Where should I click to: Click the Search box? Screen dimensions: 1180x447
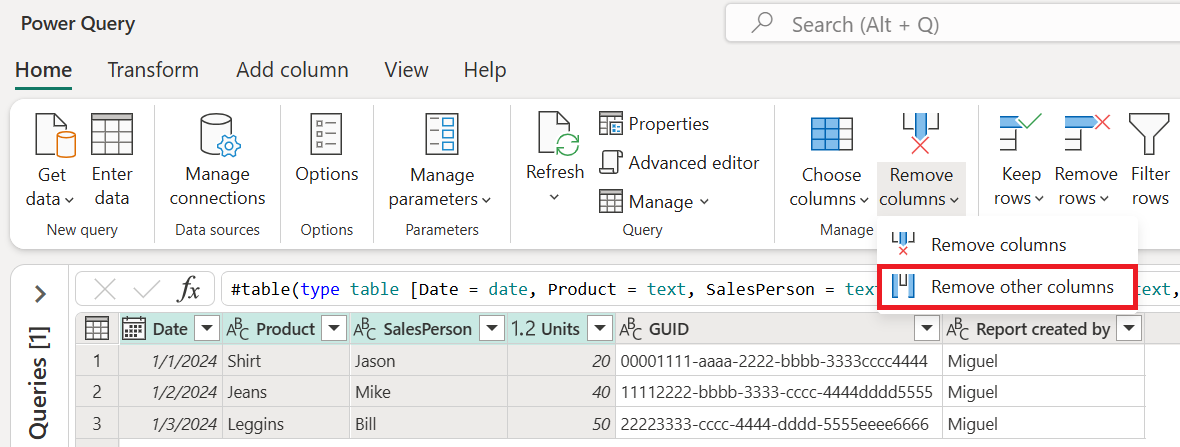950,24
